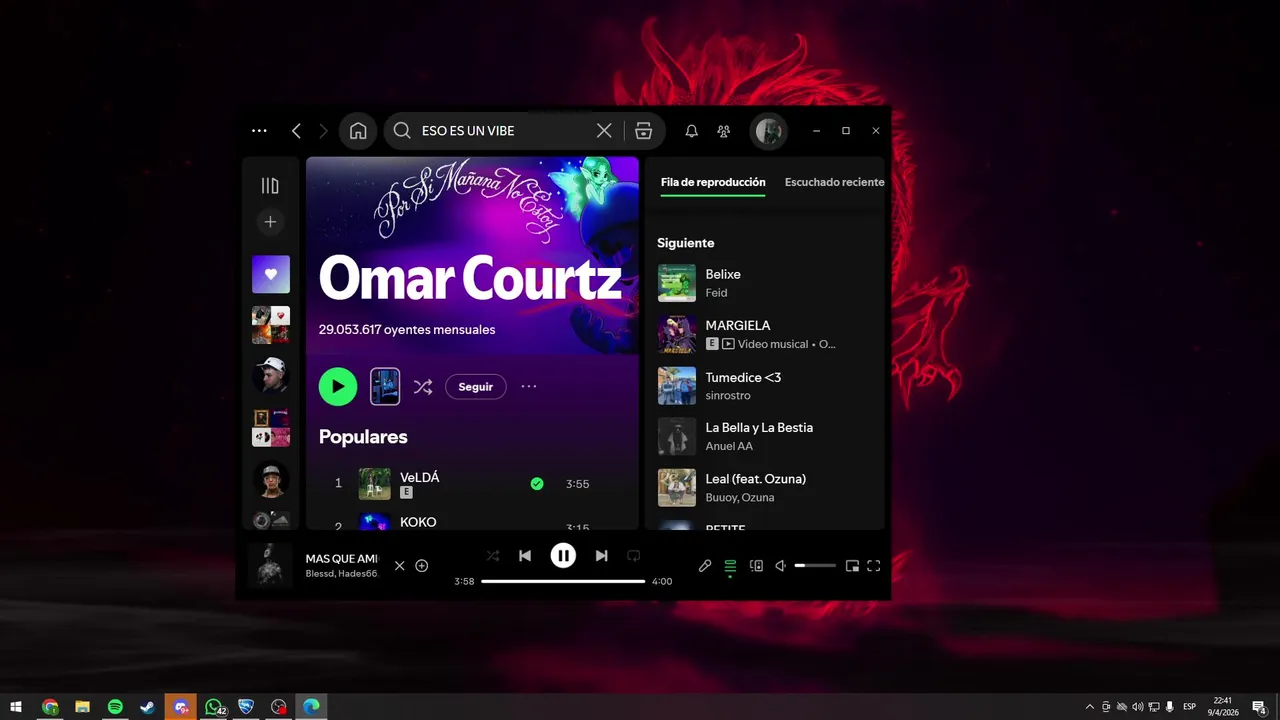Open WhatsApp from the taskbar

click(213, 707)
